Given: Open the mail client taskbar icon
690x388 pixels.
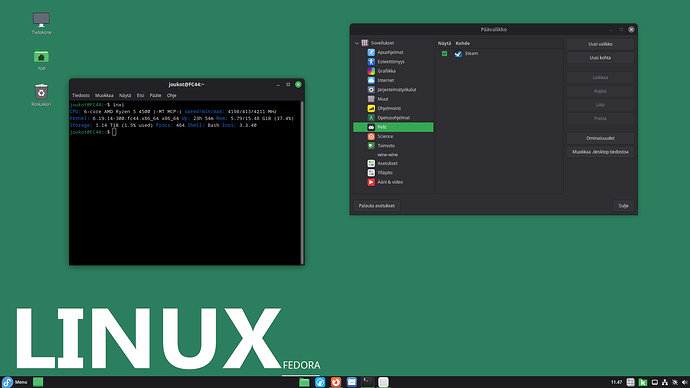Looking at the screenshot, I should coord(352,382).
